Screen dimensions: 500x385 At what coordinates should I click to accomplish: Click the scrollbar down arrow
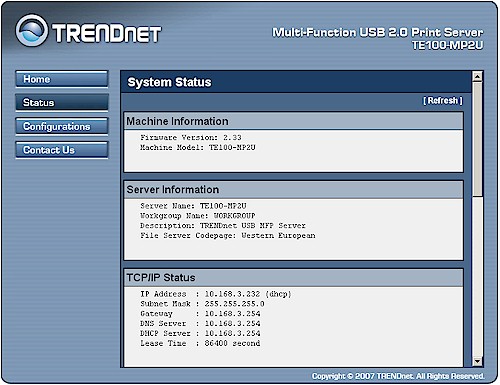point(478,361)
